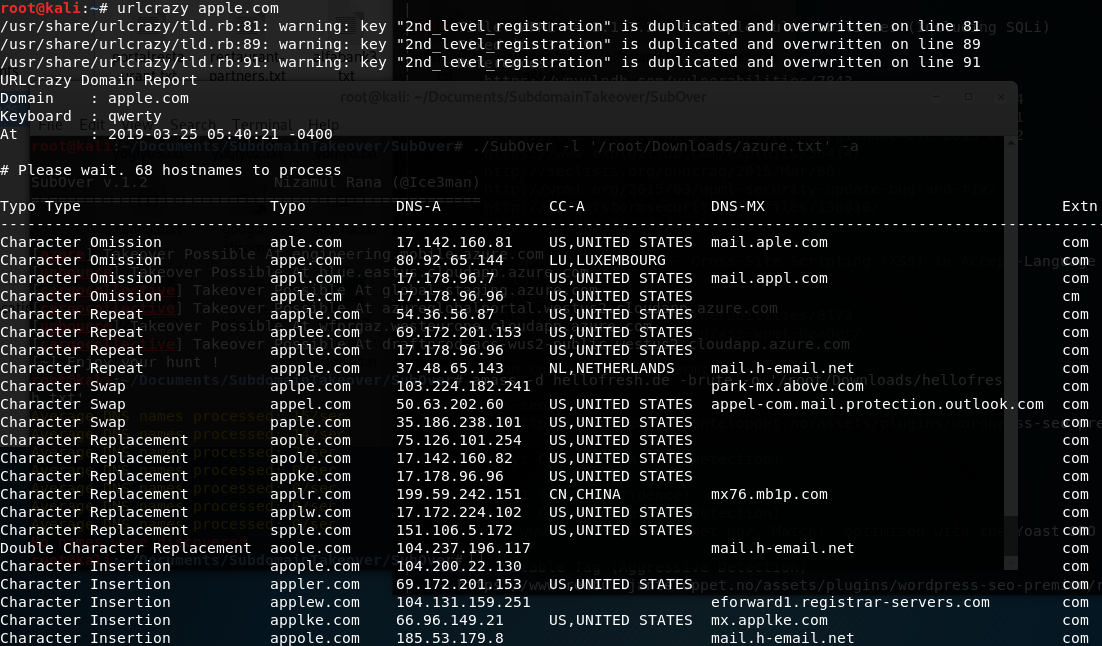The height and width of the screenshot is (646, 1102).
Task: Click the 'Double Character Replacement' typo type
Action: tap(126, 548)
